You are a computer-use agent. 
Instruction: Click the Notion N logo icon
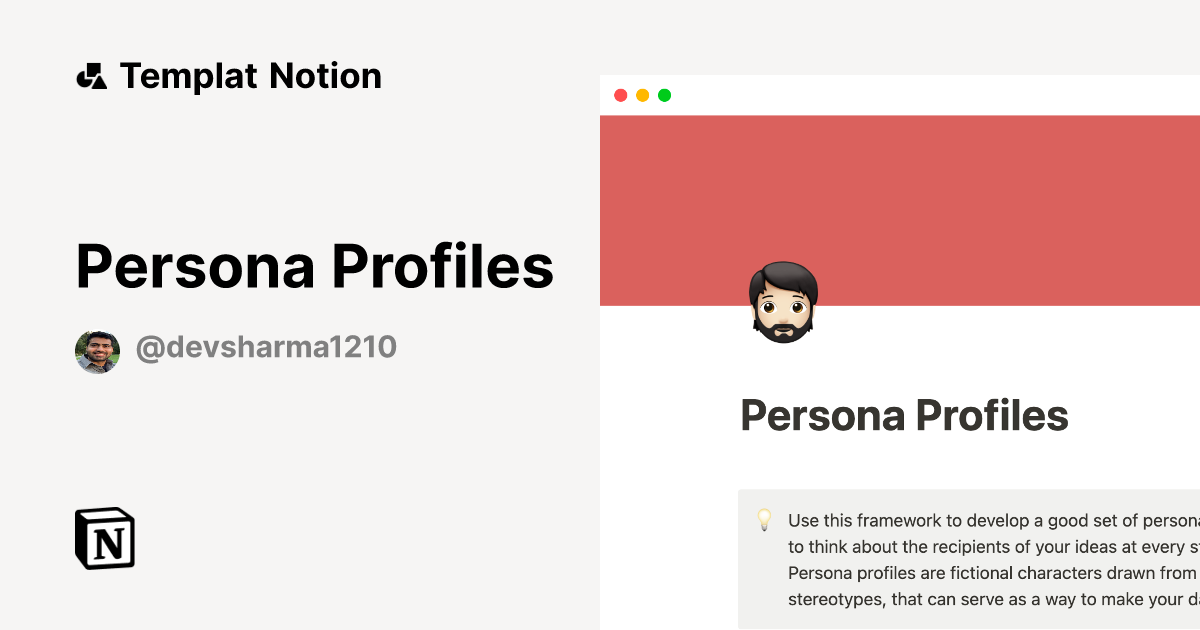[103, 540]
